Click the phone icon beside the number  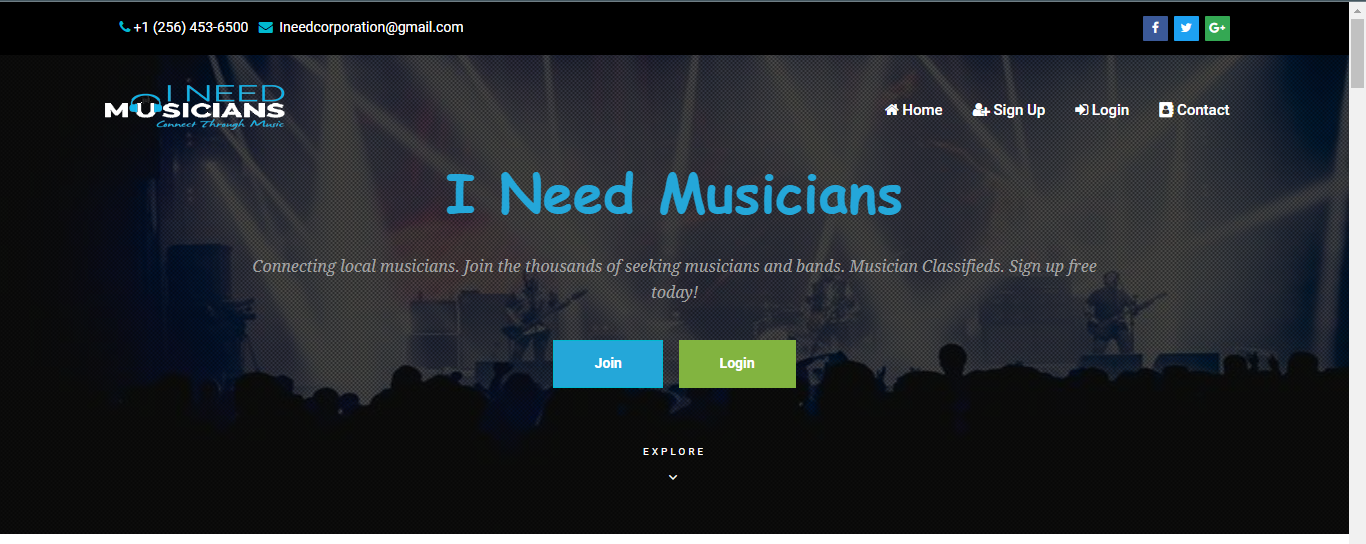pyautogui.click(x=124, y=27)
